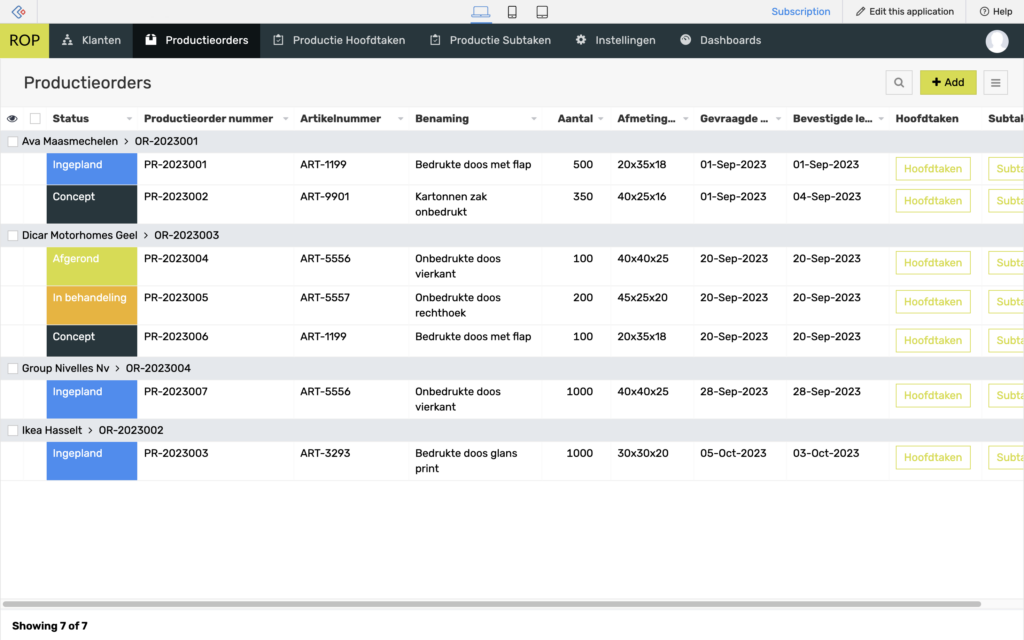The width and height of the screenshot is (1024, 640).
Task: Open Productieorder nummer column dropdown arrow
Action: [x=285, y=119]
